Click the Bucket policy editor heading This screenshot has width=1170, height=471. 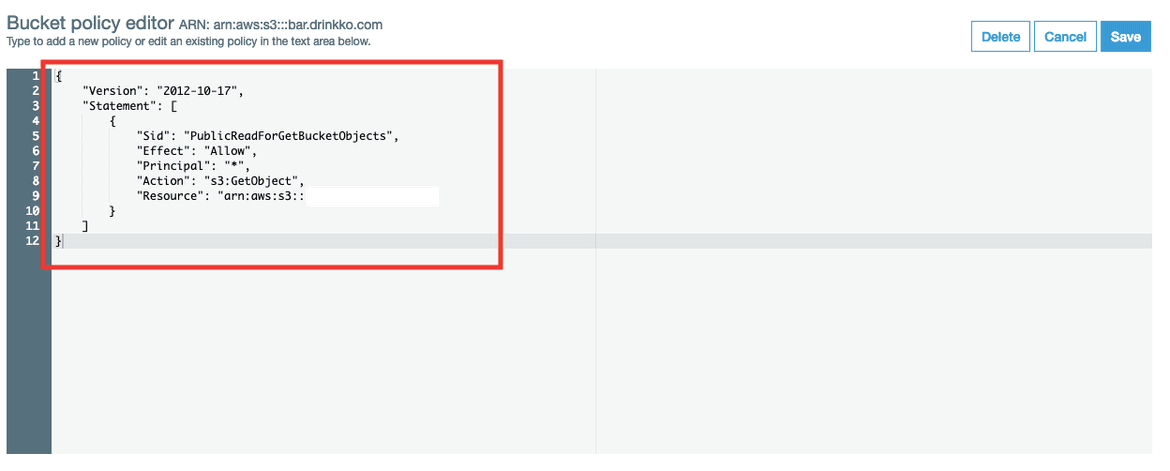coord(90,22)
